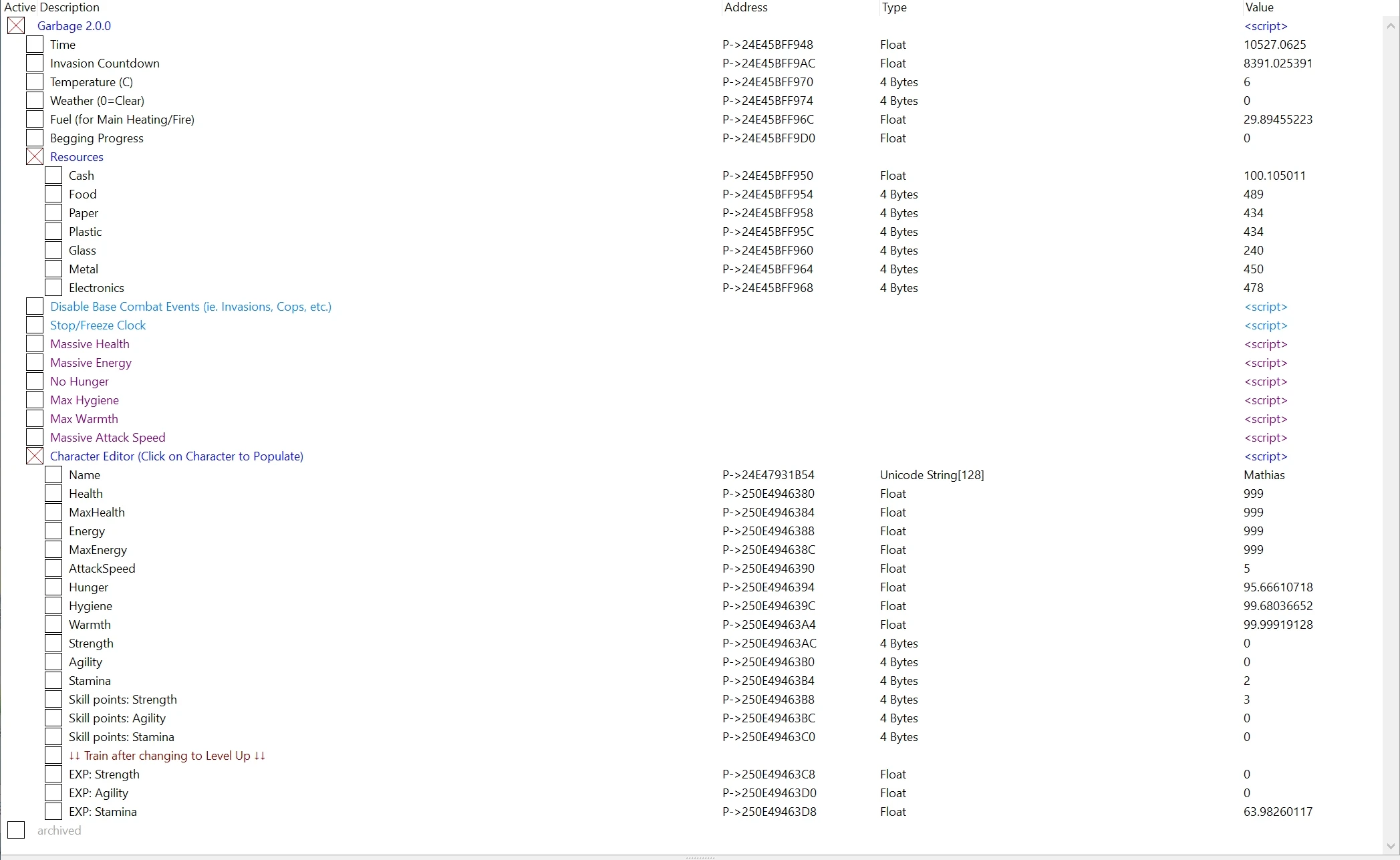The width and height of the screenshot is (1400, 860).
Task: Select the Invasion Countdown row
Action: [104, 63]
